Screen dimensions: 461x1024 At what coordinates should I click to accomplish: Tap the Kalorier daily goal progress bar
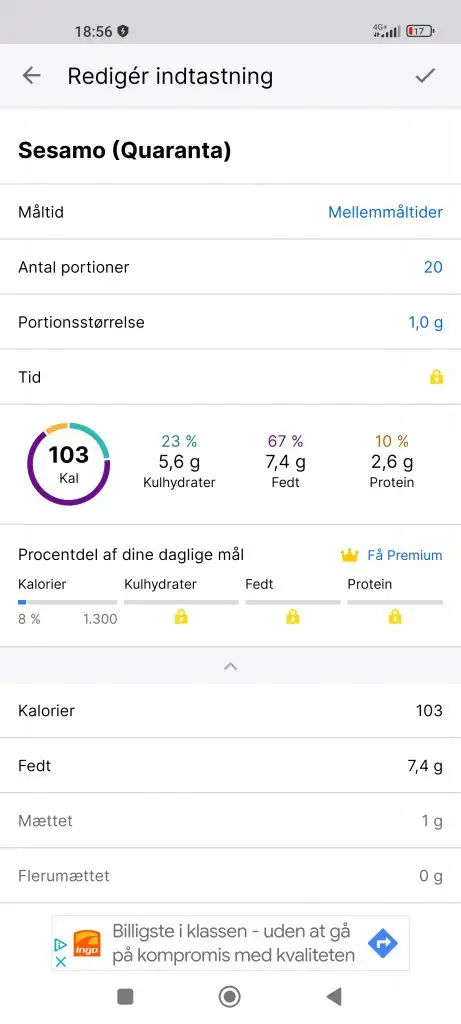(68, 602)
